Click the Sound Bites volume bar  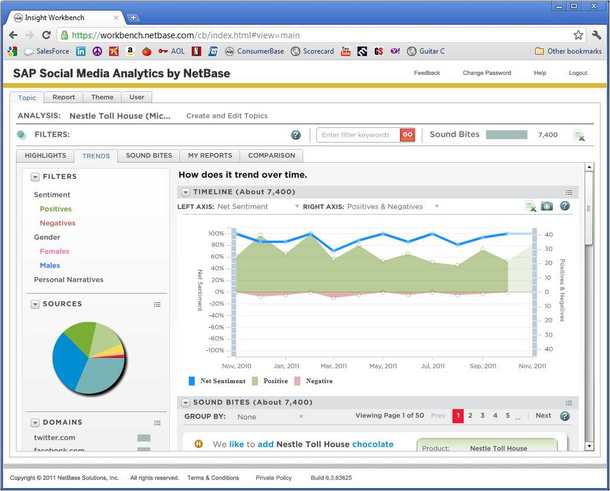507,135
